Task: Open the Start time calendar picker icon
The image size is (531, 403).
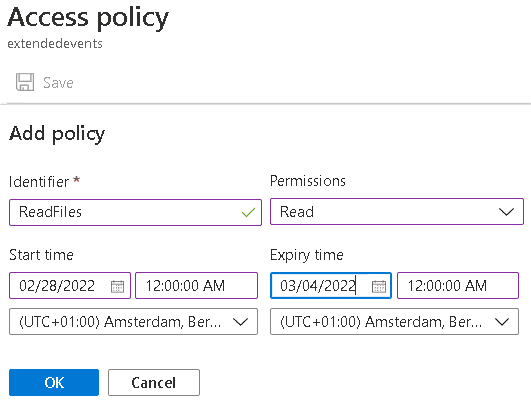Action: click(118, 287)
